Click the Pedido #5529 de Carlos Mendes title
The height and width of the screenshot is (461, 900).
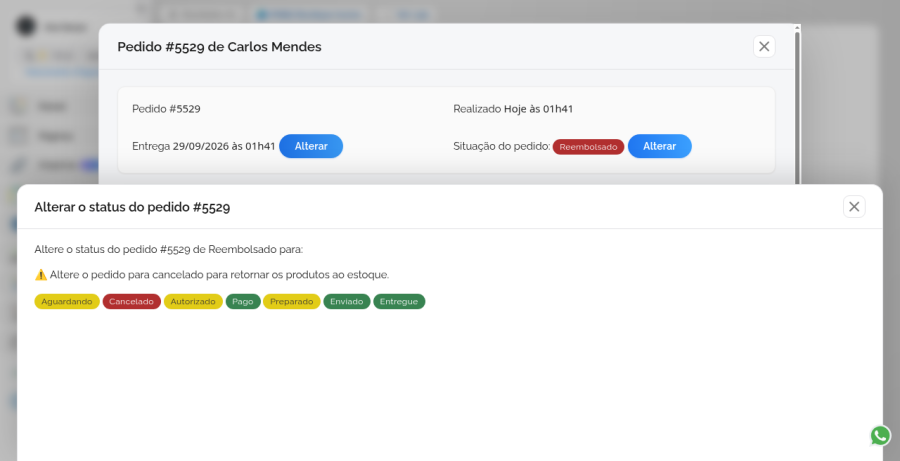point(219,47)
